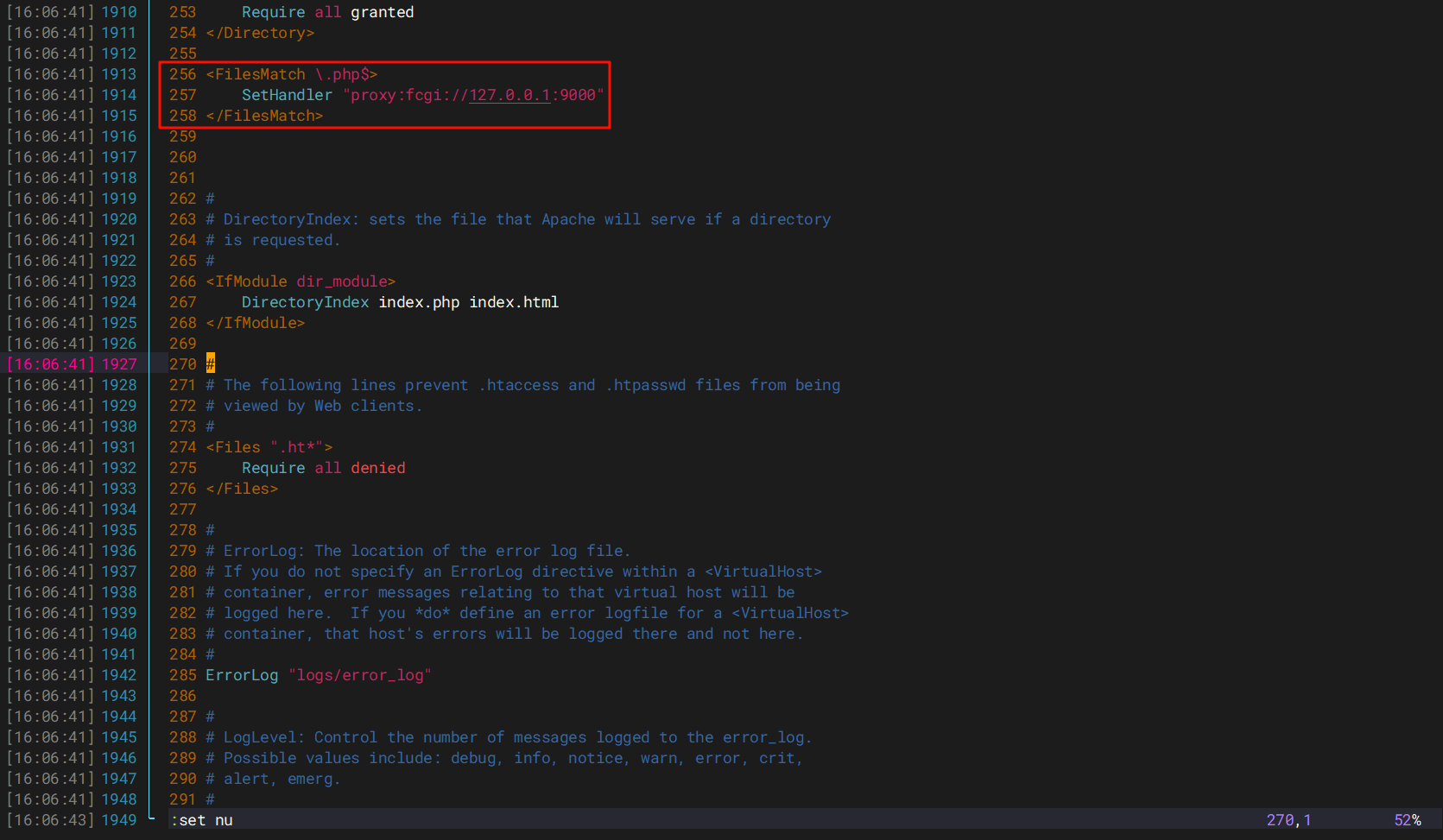Click the lone '#' comment on line 262
The image size is (1443, 840).
[x=210, y=199]
